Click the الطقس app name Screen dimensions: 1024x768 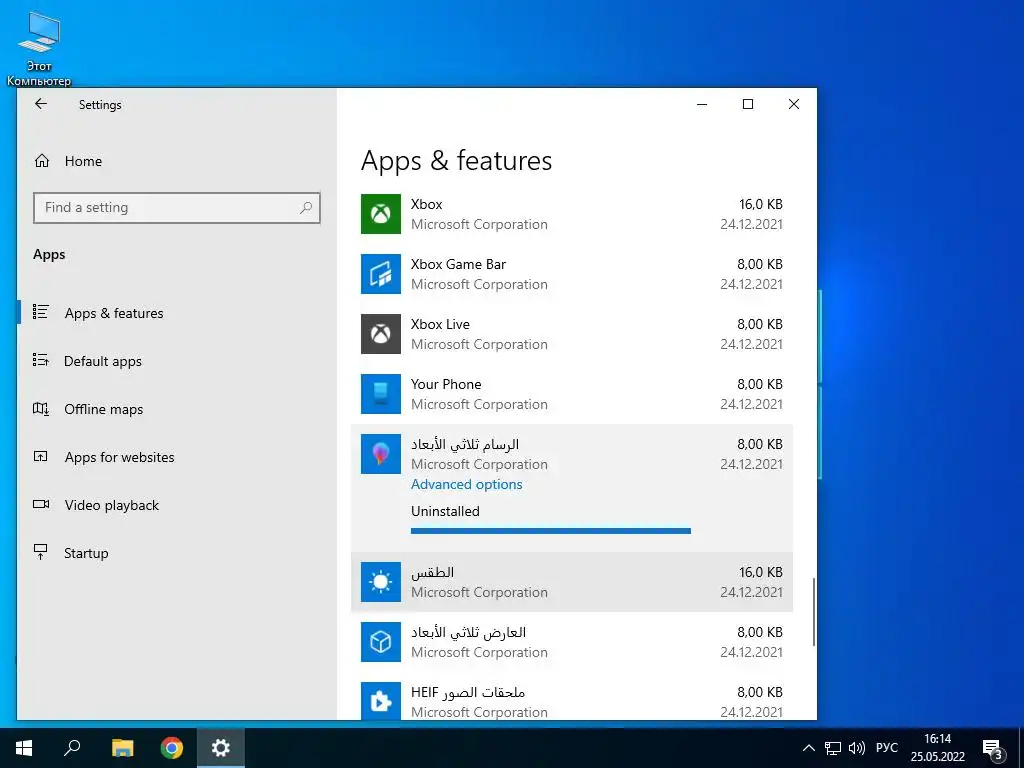pyautogui.click(x=432, y=572)
